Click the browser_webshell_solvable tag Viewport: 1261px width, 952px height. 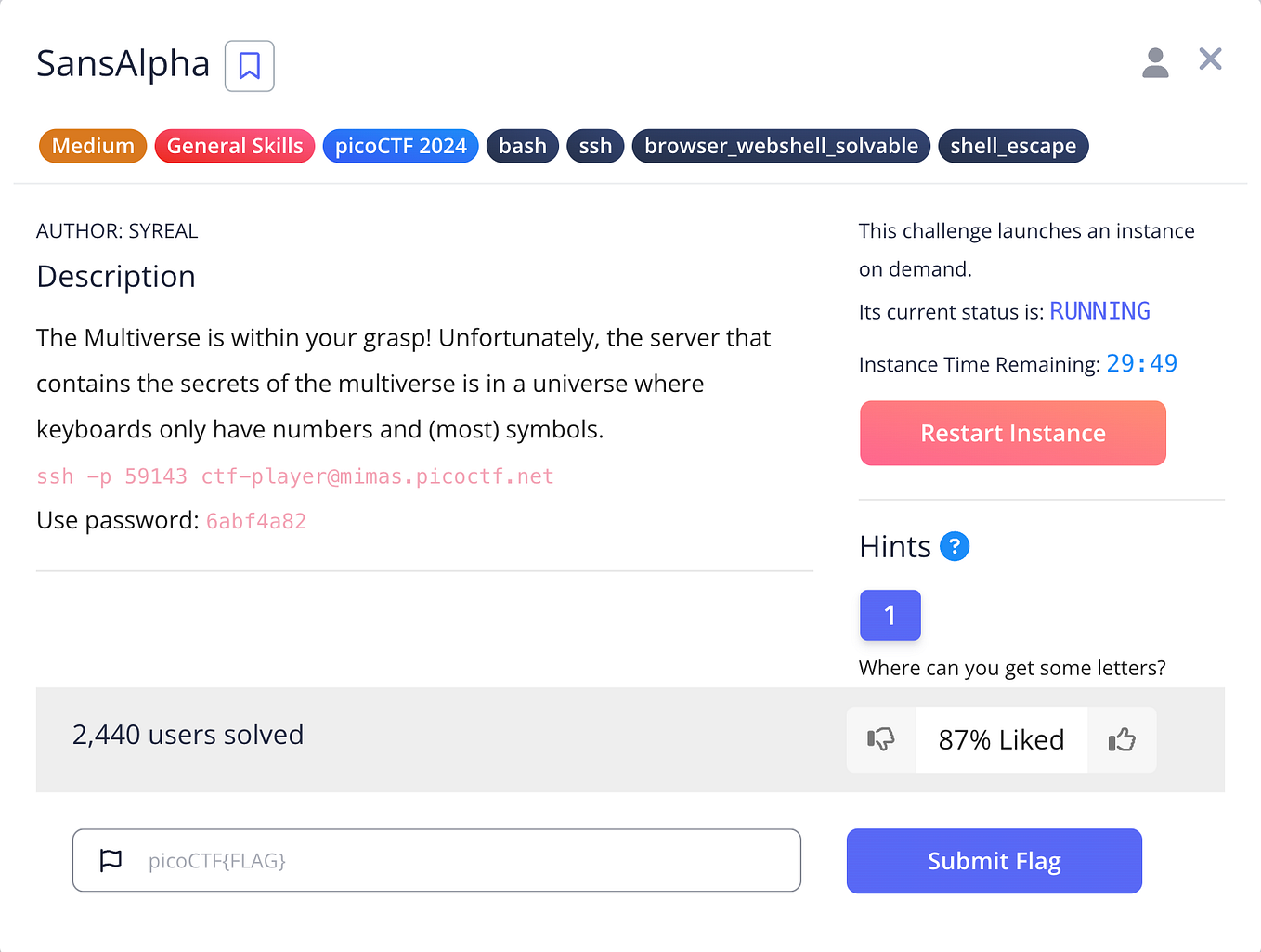(x=781, y=146)
